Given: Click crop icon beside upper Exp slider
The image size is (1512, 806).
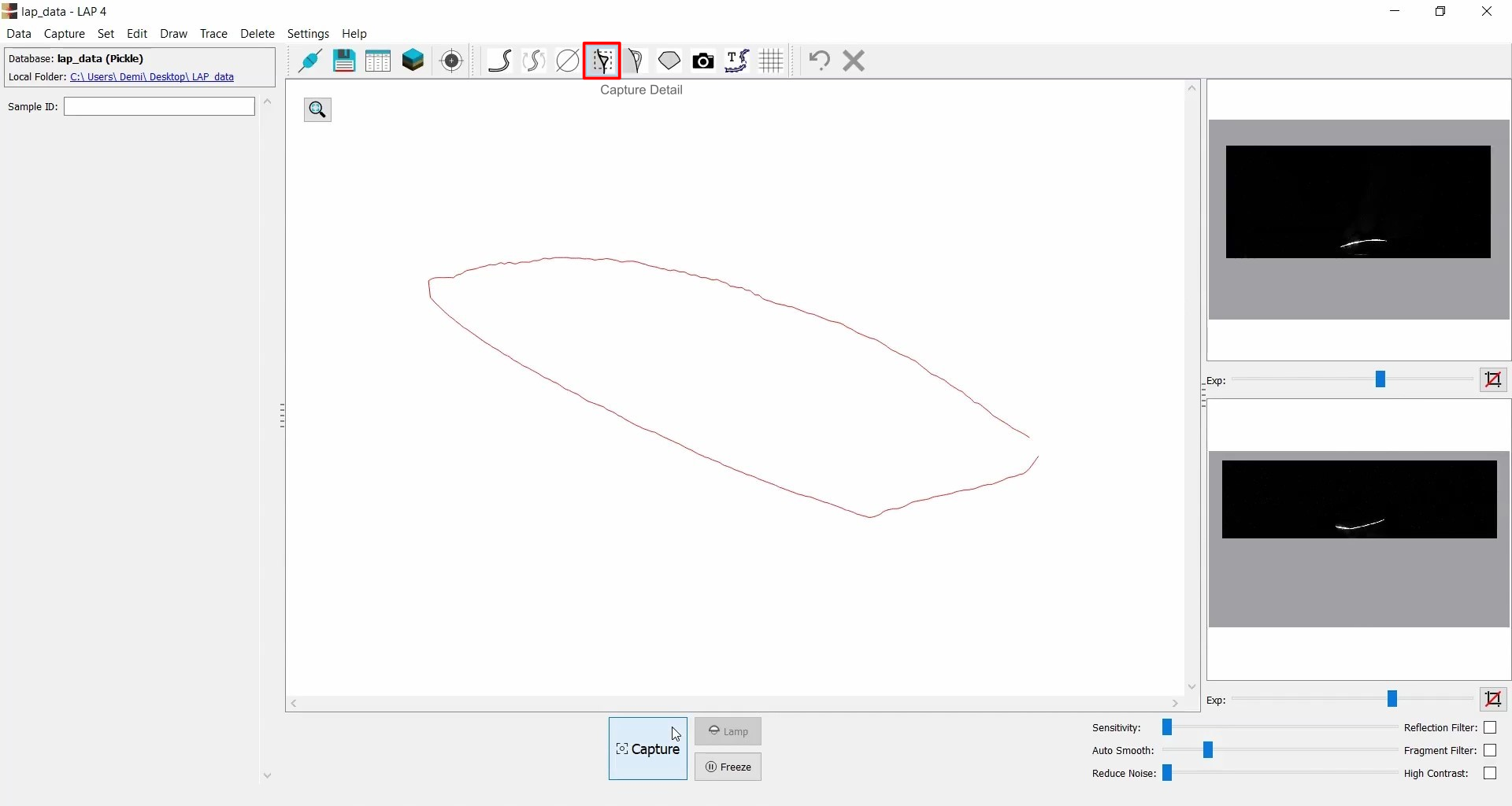Looking at the screenshot, I should [x=1494, y=380].
